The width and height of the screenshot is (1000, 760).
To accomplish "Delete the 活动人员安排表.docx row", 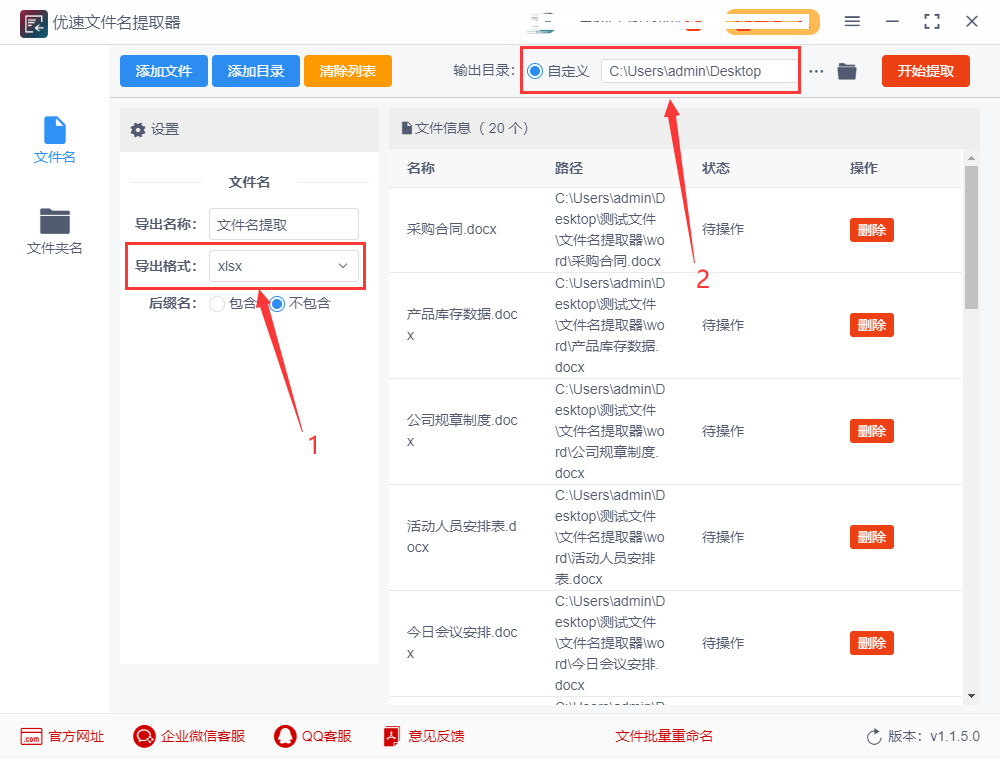I will pyautogui.click(x=871, y=537).
